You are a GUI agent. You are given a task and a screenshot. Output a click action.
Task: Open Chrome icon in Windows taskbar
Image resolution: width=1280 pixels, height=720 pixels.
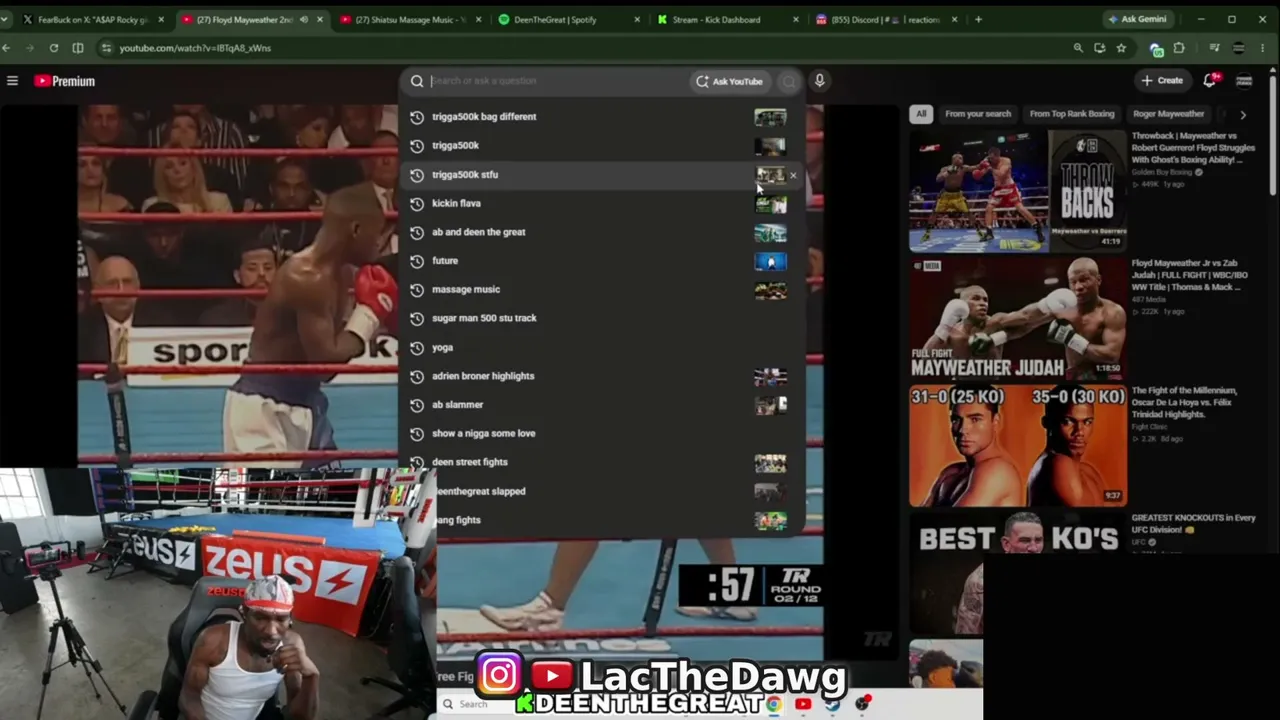(774, 704)
